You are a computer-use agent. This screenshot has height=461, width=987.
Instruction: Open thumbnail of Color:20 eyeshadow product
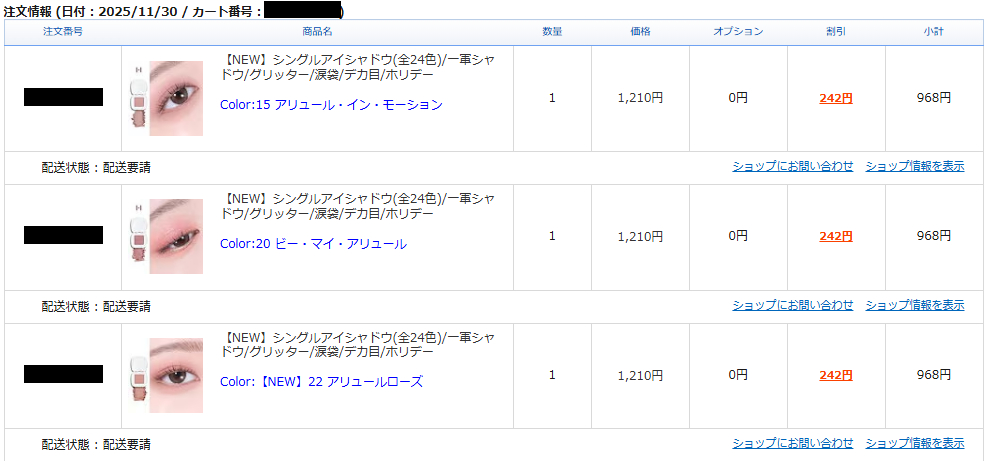tap(167, 237)
